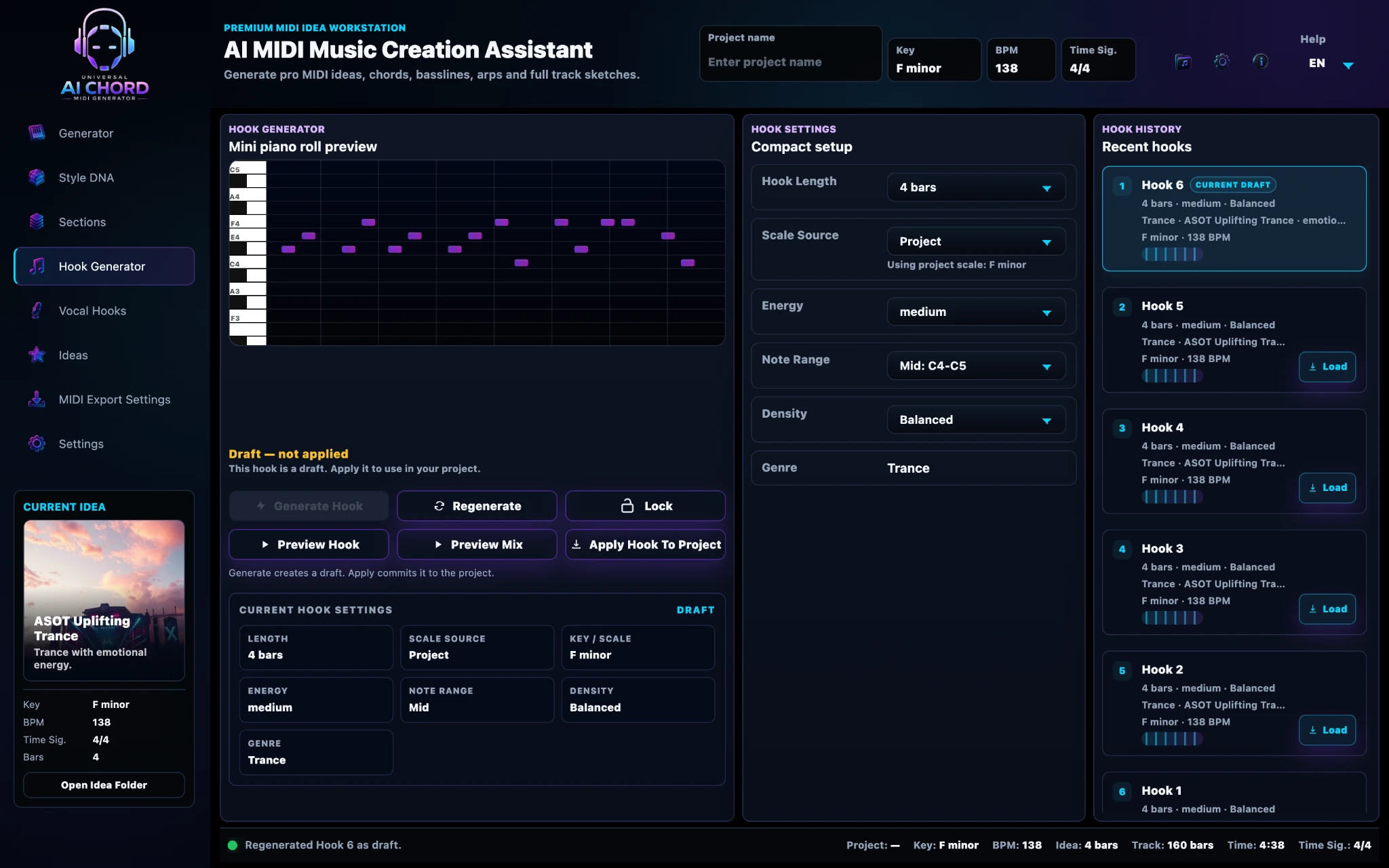Toggle the Lock button
The image size is (1389, 868).
(x=645, y=506)
